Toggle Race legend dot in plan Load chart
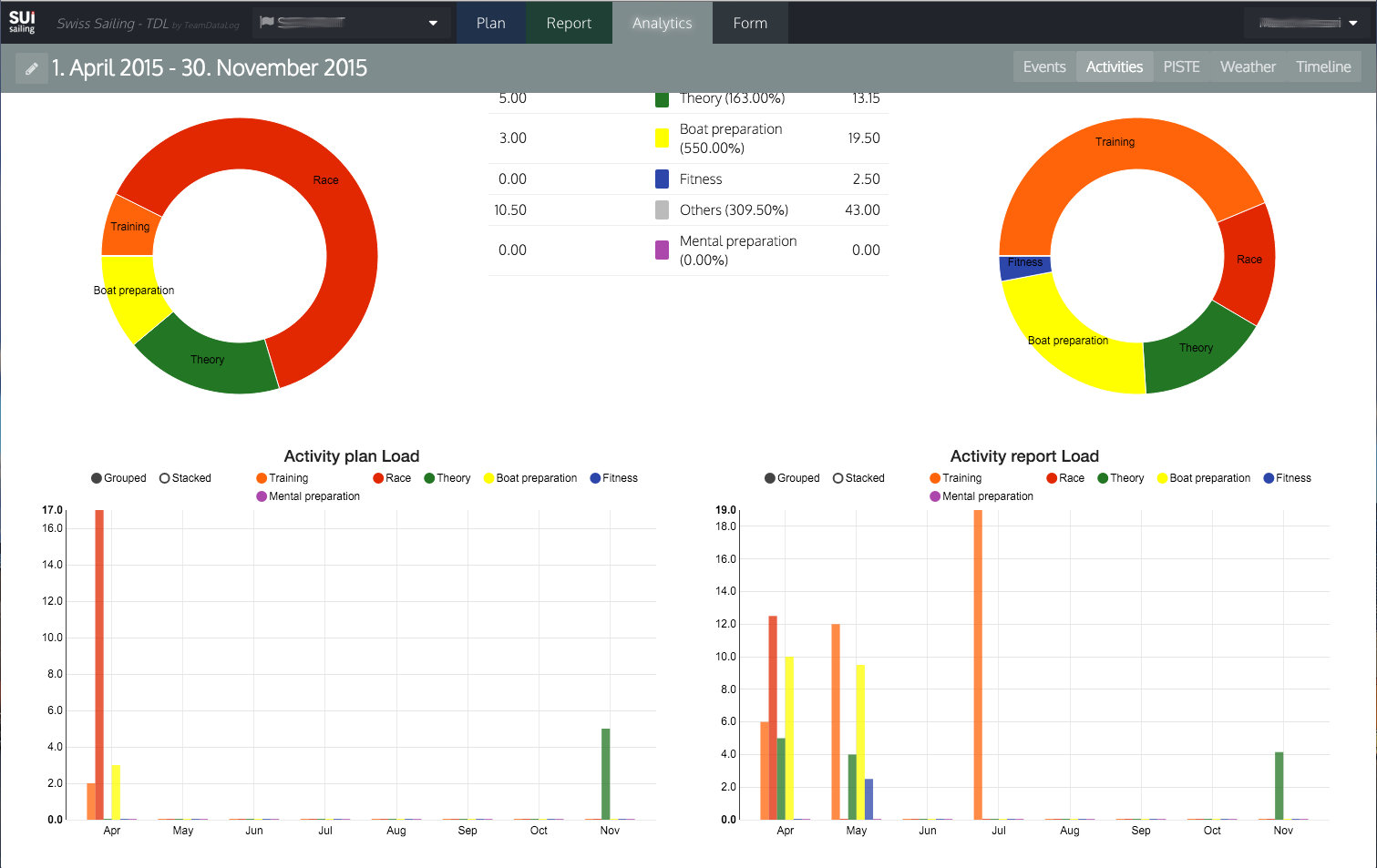The height and width of the screenshot is (868, 1377). 378,478
